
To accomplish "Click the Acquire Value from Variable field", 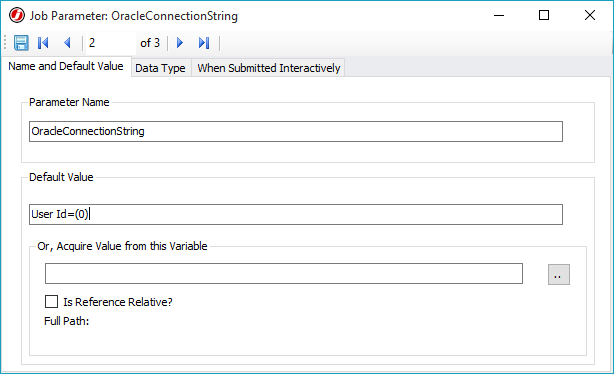I will 284,273.
